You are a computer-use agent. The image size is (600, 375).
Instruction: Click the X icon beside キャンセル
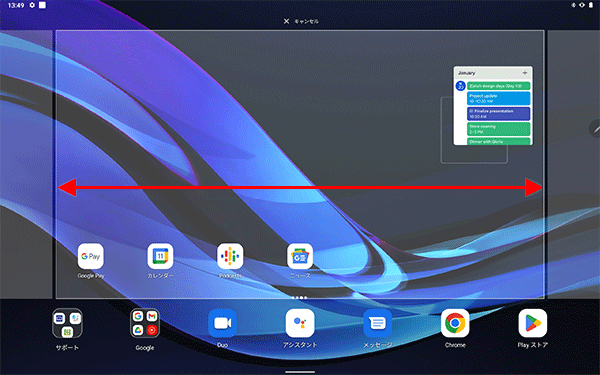286,21
